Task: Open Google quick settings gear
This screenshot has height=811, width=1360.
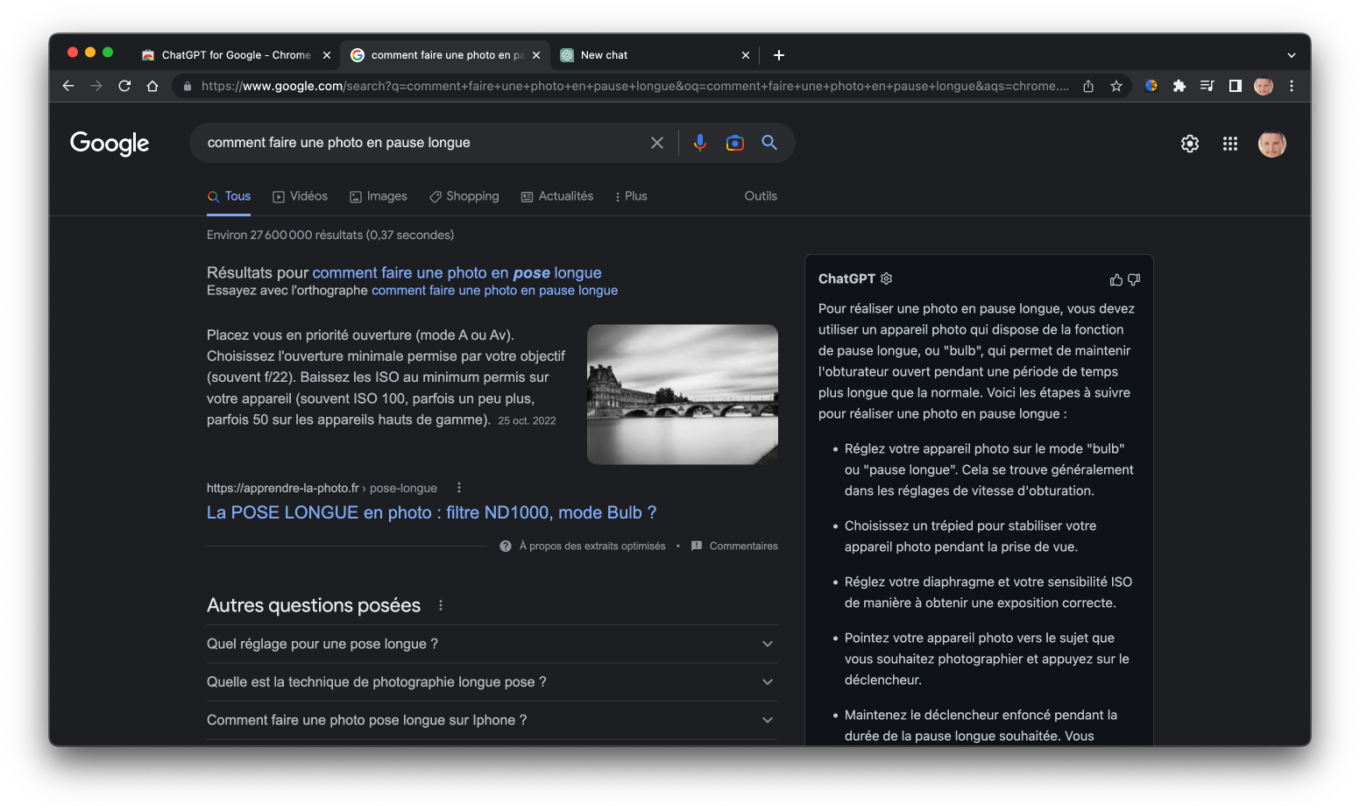Action: point(1189,144)
